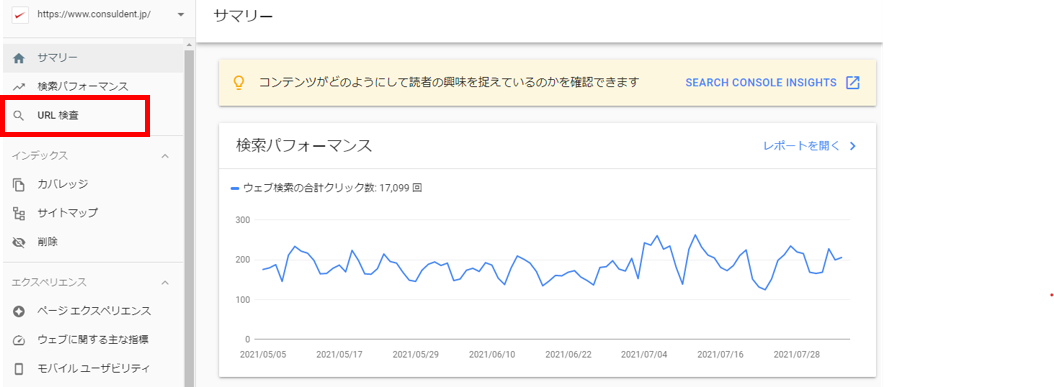Click the crossed-eye 削除 icon

[x=19, y=241]
